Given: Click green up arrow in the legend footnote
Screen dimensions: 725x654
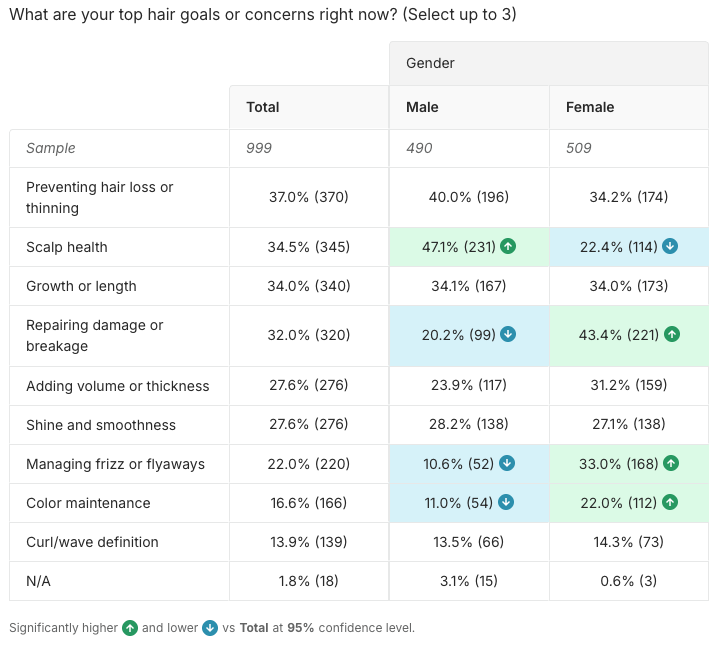Looking at the screenshot, I should [x=129, y=628].
